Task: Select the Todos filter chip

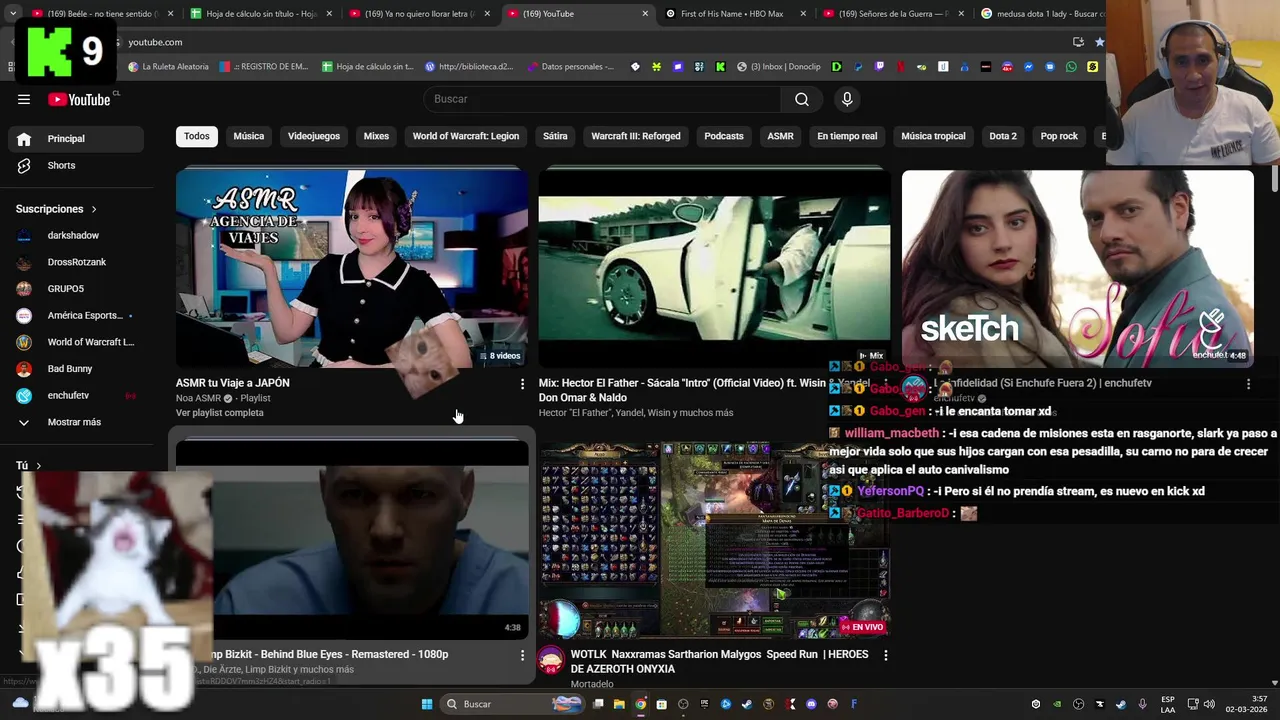Action: pos(197,136)
